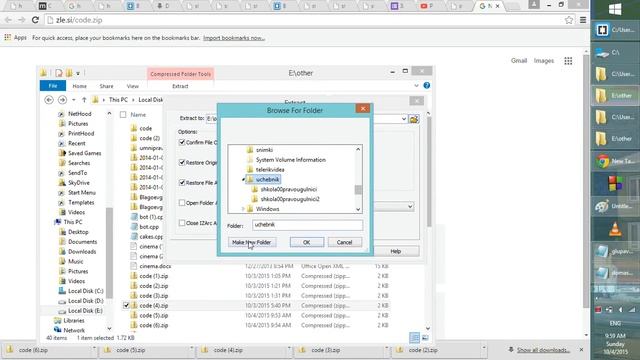Open code (3).zip download menu arrow

[x=386, y=350]
